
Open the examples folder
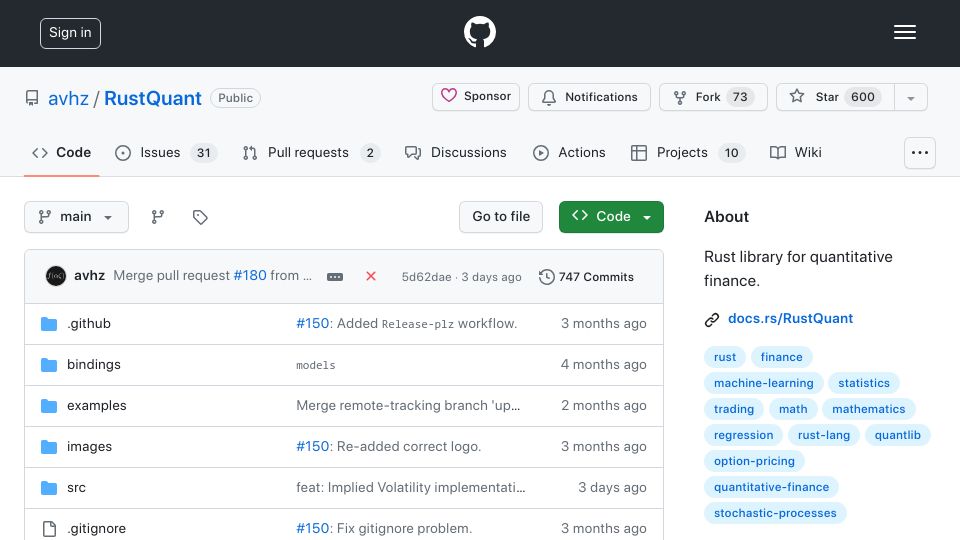point(97,405)
